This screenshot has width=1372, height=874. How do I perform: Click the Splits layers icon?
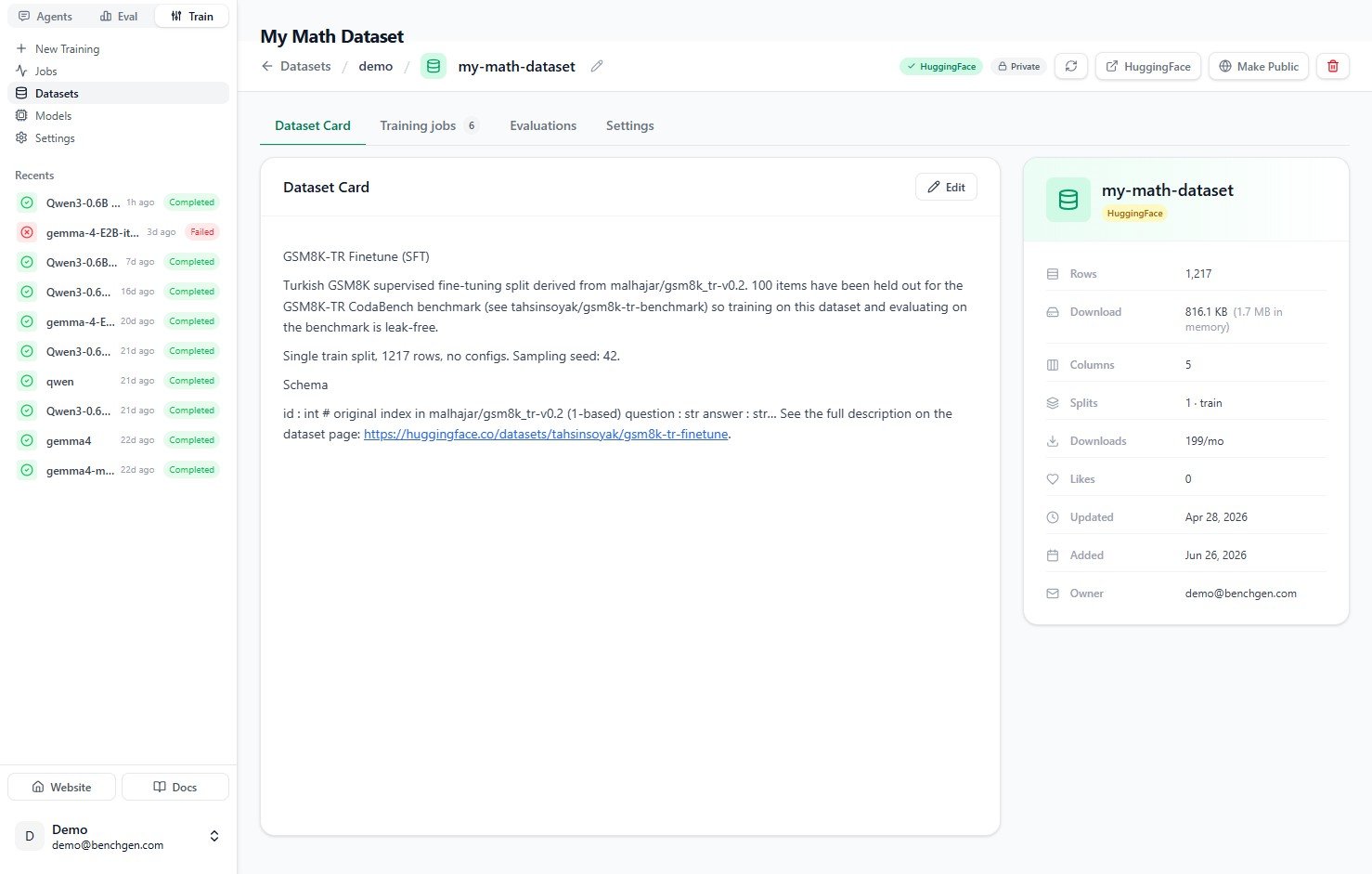pyautogui.click(x=1053, y=403)
